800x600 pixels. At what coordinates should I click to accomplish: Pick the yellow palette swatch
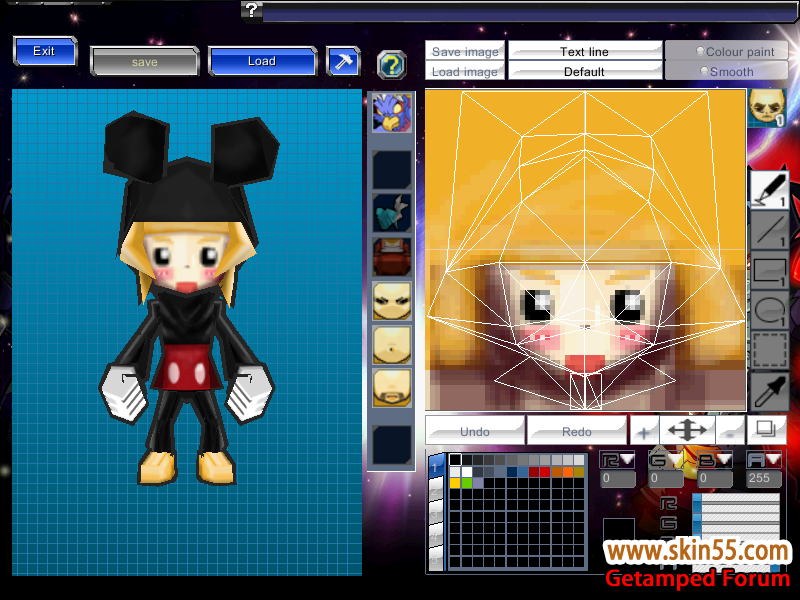(455, 483)
